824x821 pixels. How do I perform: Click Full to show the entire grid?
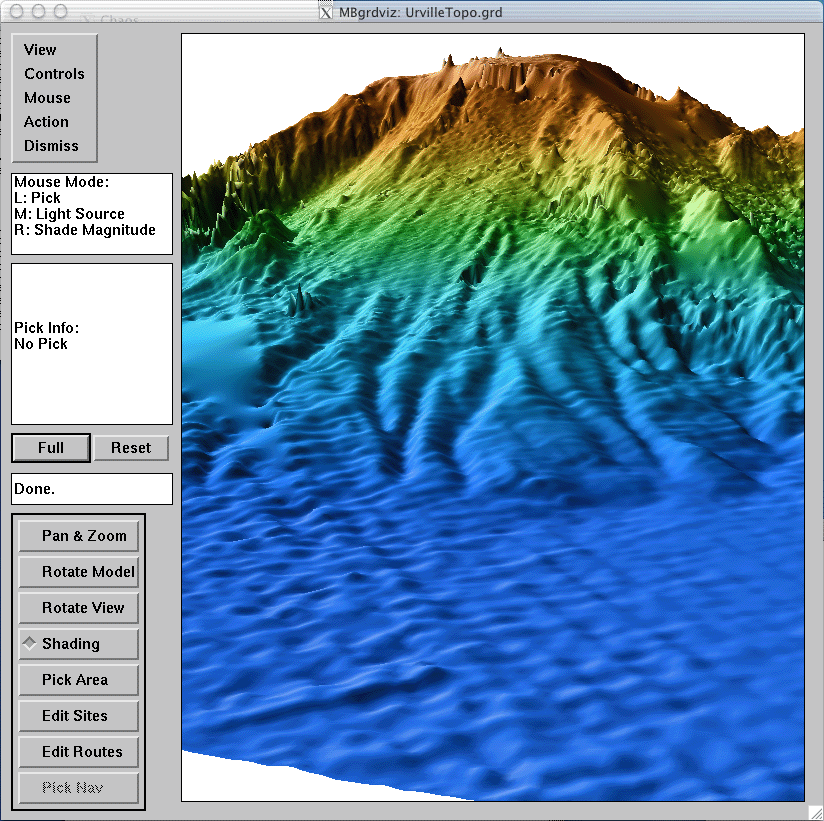[x=50, y=447]
